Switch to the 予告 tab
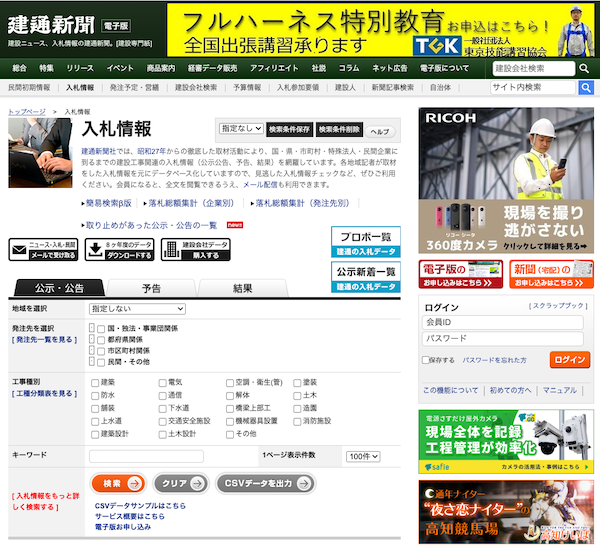The height and width of the screenshot is (546, 600). pos(151,288)
